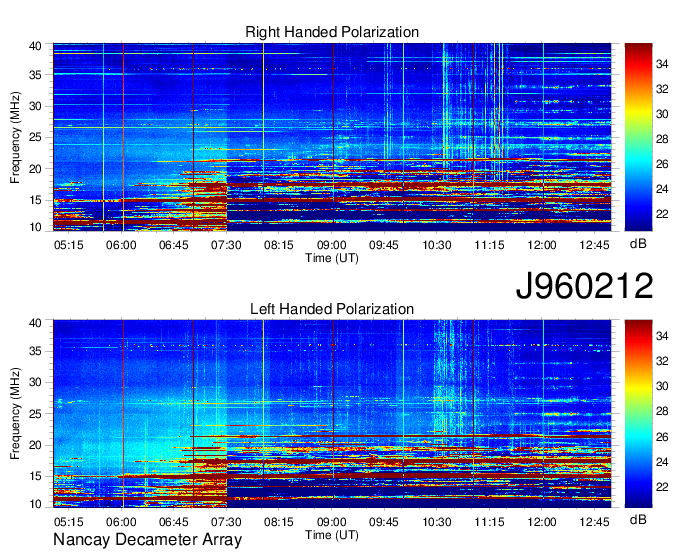Image resolution: width=680 pixels, height=552 pixels.
Task: Click the dB label under the upper color bar
Action: (x=638, y=244)
